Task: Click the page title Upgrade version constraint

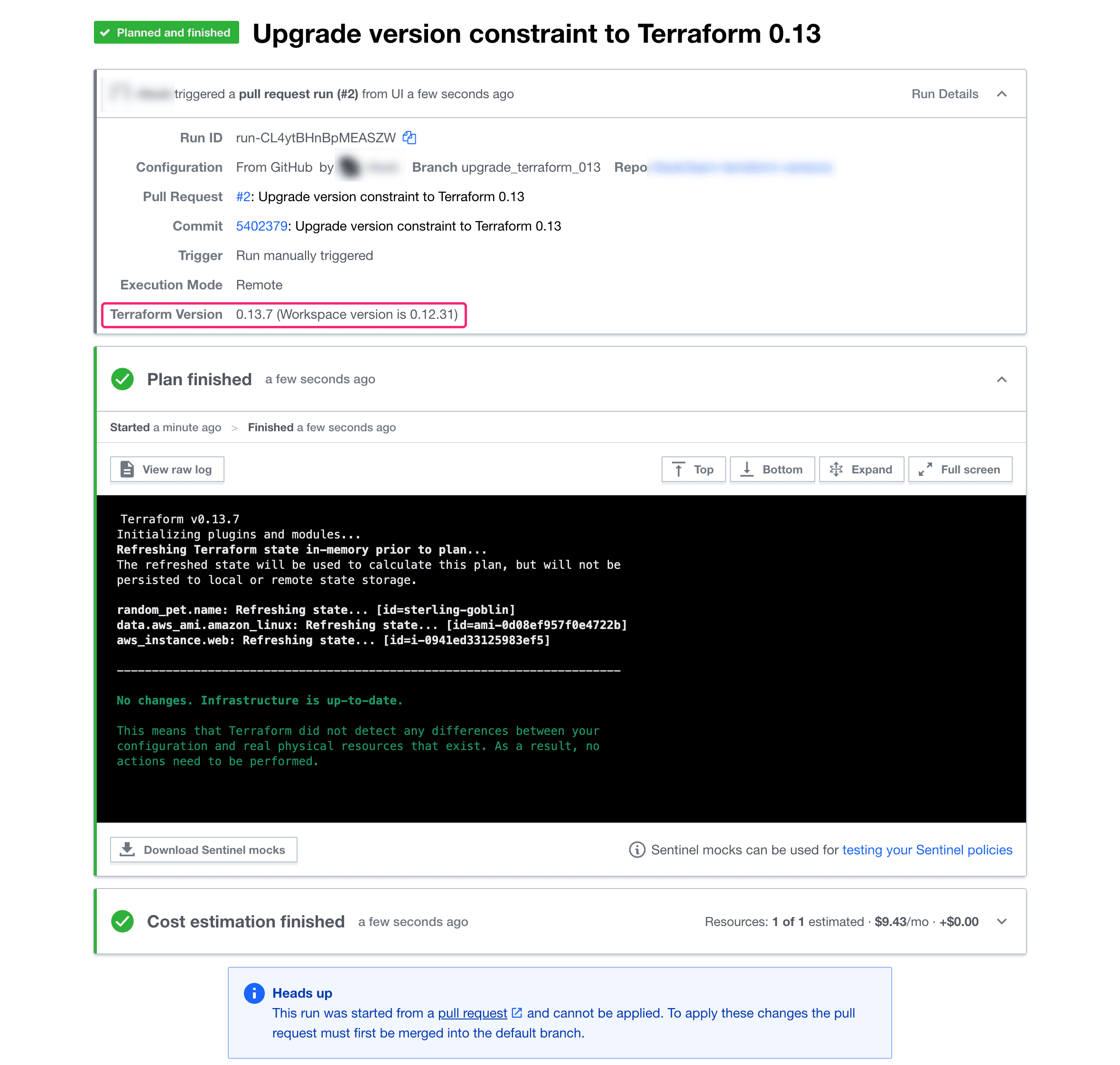Action: 536,34
